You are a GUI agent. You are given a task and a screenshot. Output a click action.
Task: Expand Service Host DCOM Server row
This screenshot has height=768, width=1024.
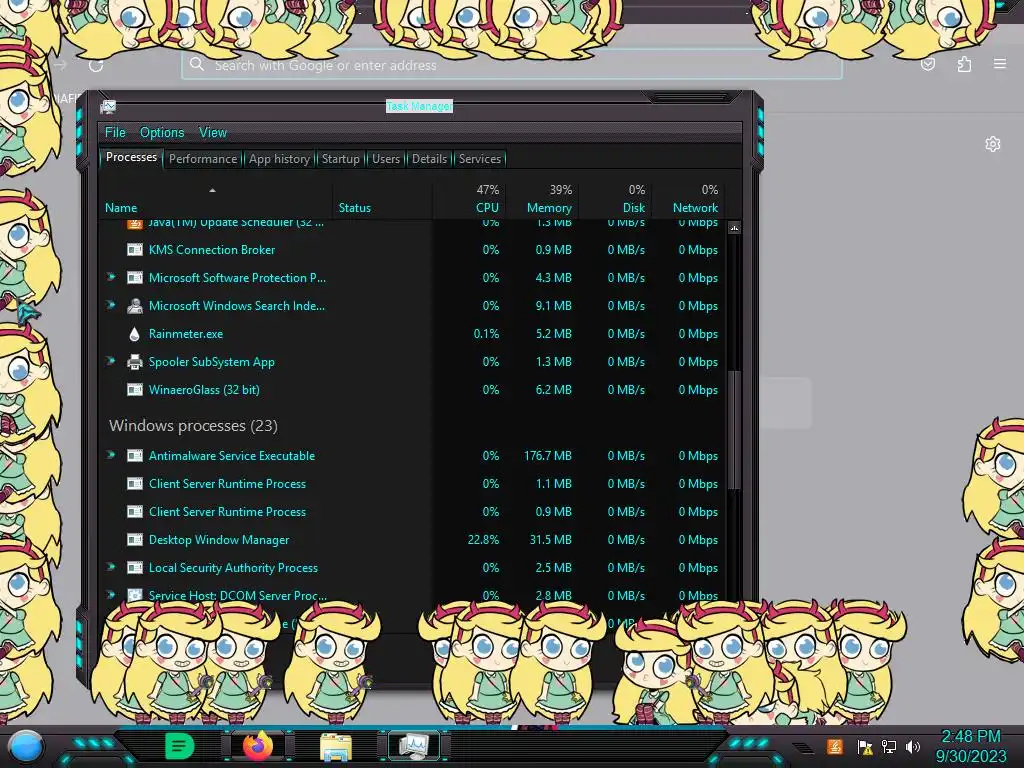click(x=112, y=595)
